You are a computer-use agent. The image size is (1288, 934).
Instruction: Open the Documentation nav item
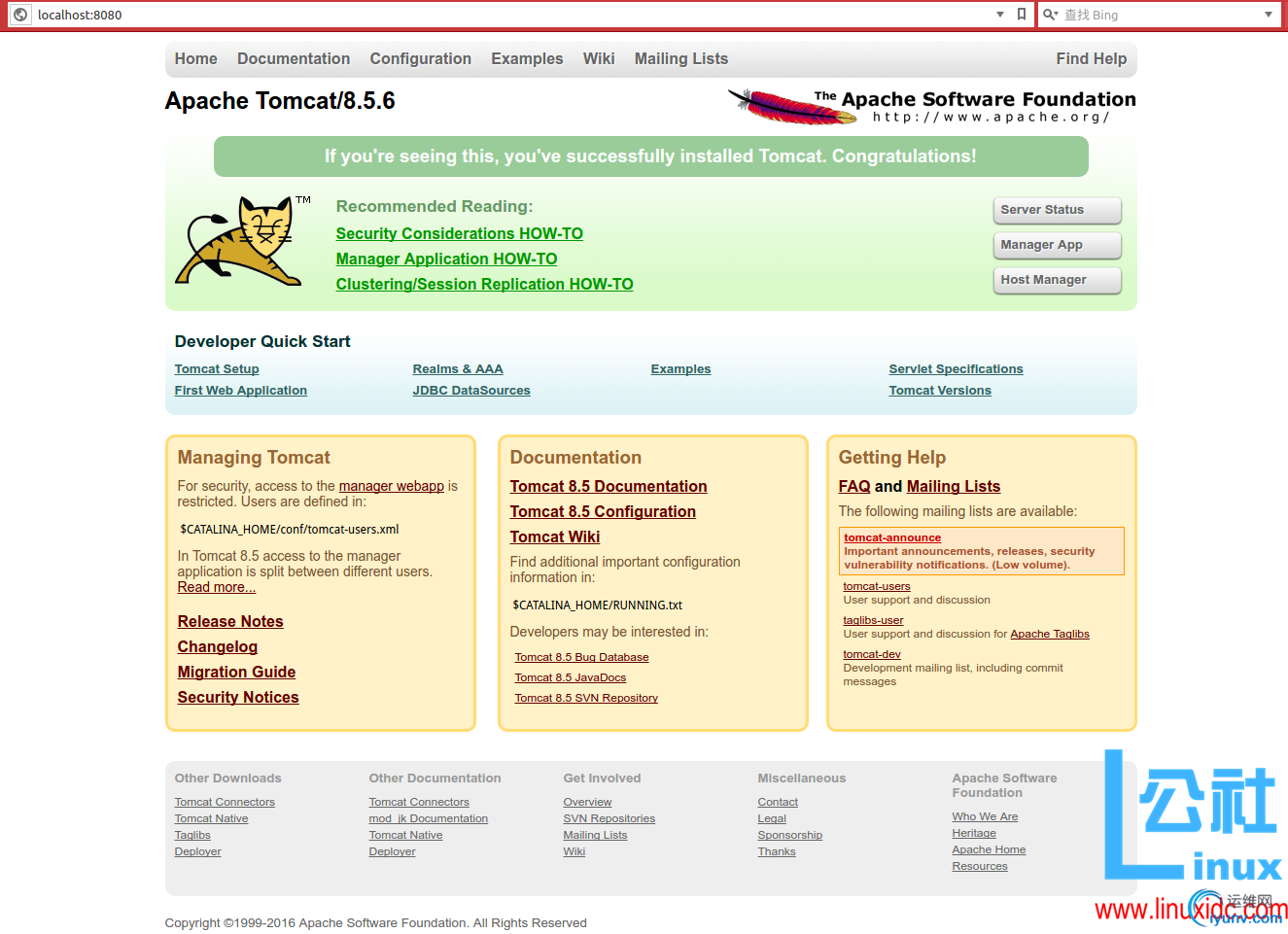point(294,58)
